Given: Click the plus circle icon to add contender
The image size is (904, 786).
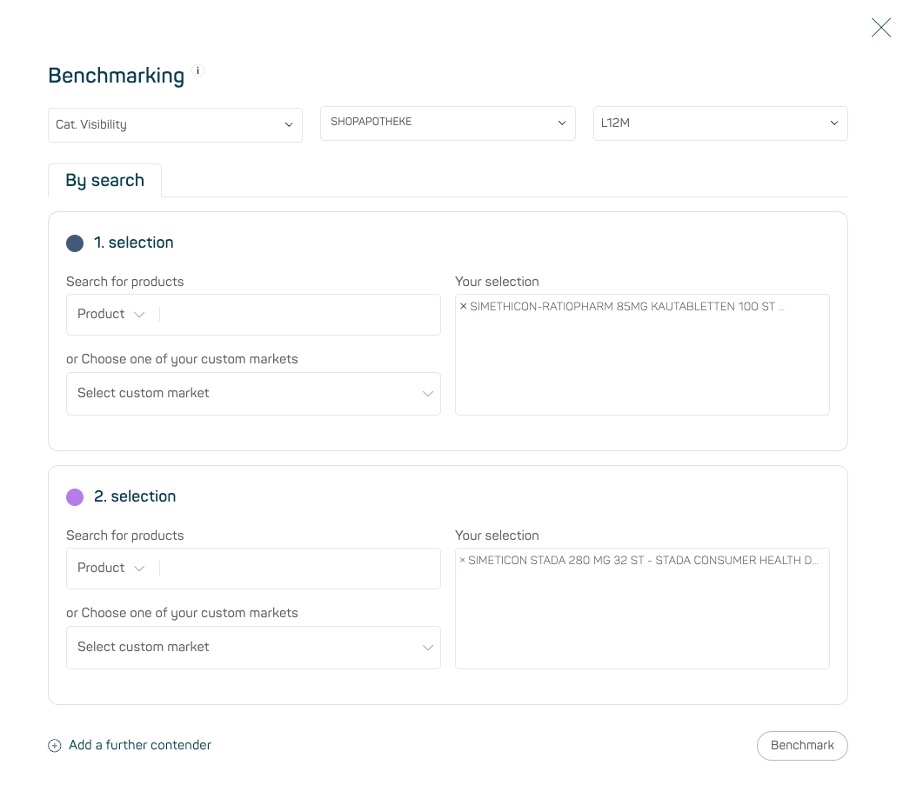Looking at the screenshot, I should tap(55, 746).
